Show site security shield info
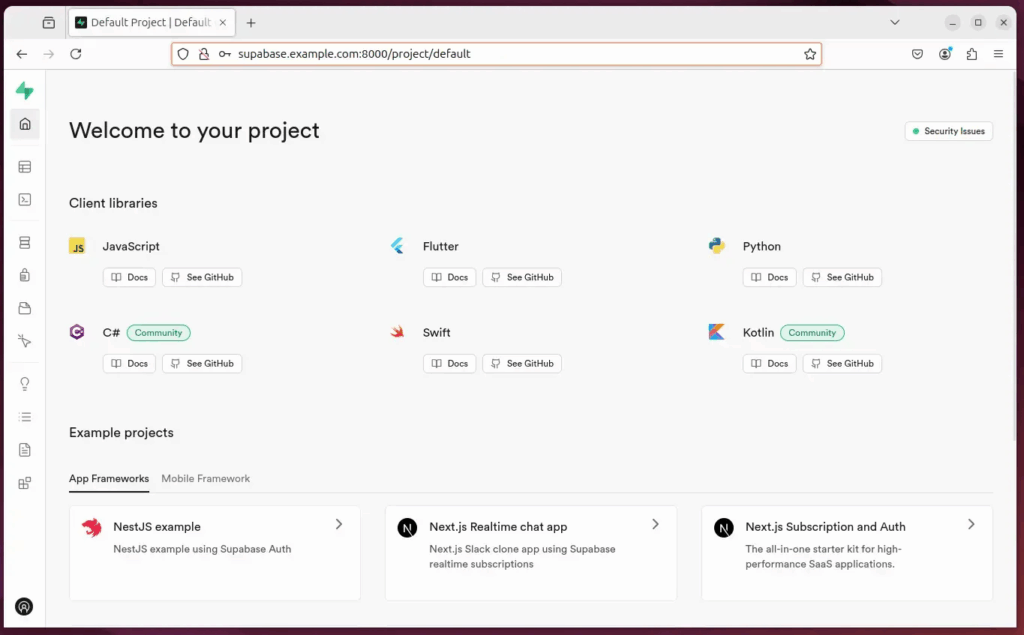Screen dimensions: 1024x635 (183, 54)
